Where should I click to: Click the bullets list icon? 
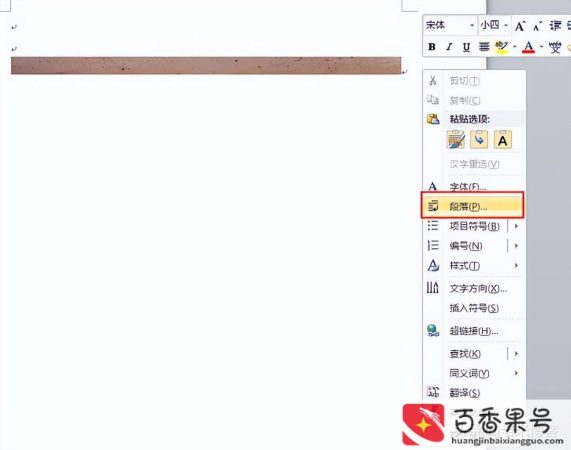point(433,226)
